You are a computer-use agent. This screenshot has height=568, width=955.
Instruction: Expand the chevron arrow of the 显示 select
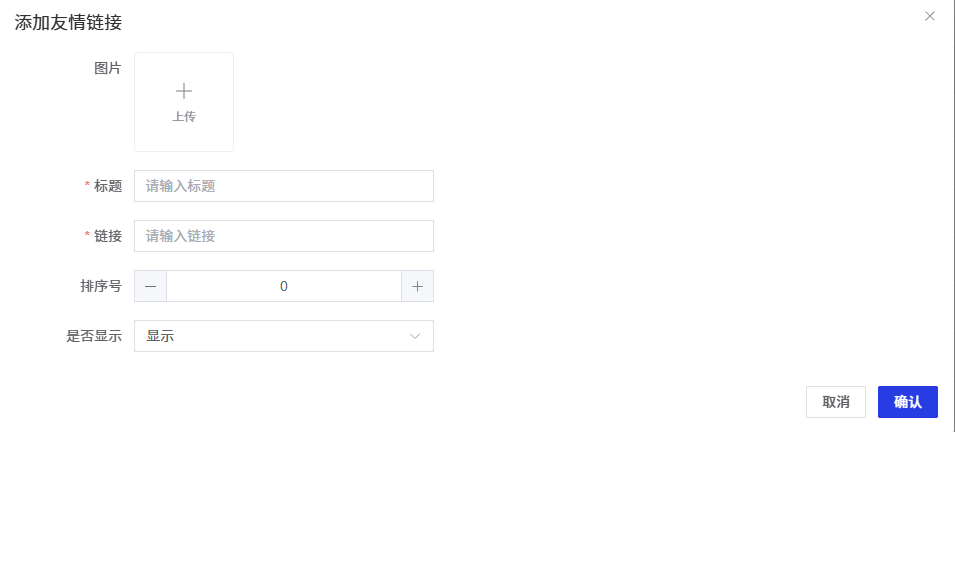coord(415,336)
